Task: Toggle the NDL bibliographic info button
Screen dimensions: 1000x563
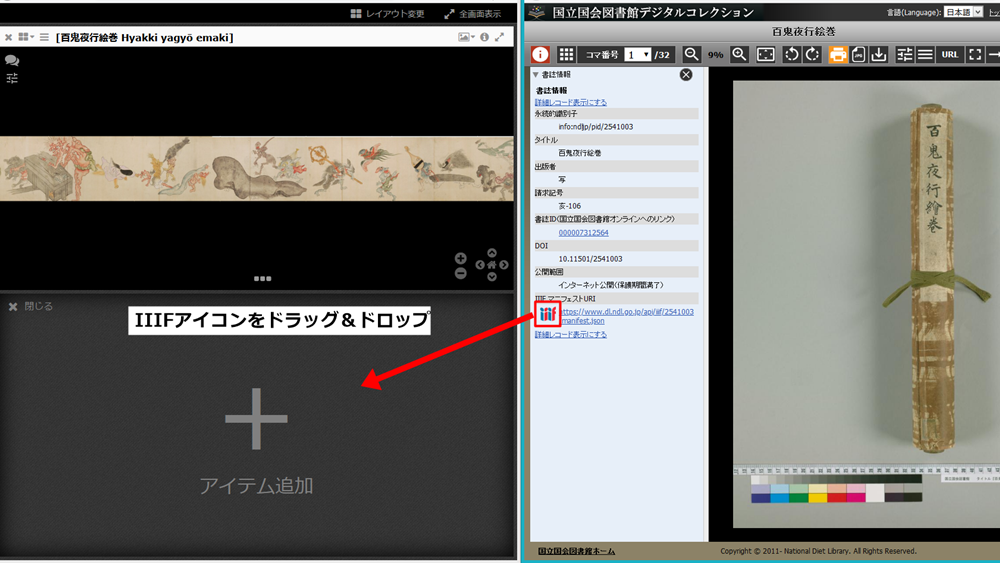Action: point(540,55)
